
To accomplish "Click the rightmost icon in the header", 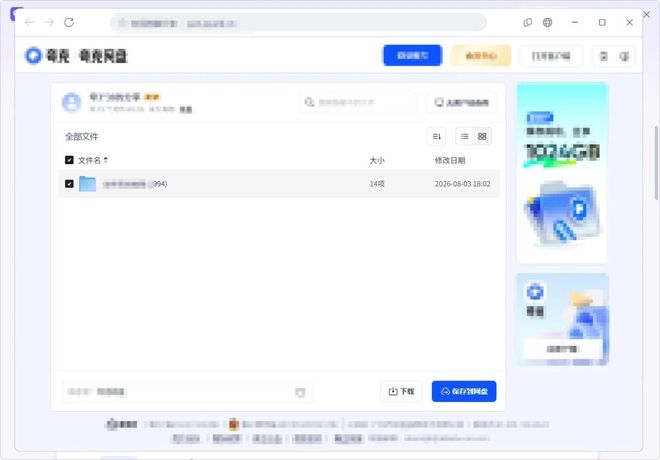I will pos(624,56).
